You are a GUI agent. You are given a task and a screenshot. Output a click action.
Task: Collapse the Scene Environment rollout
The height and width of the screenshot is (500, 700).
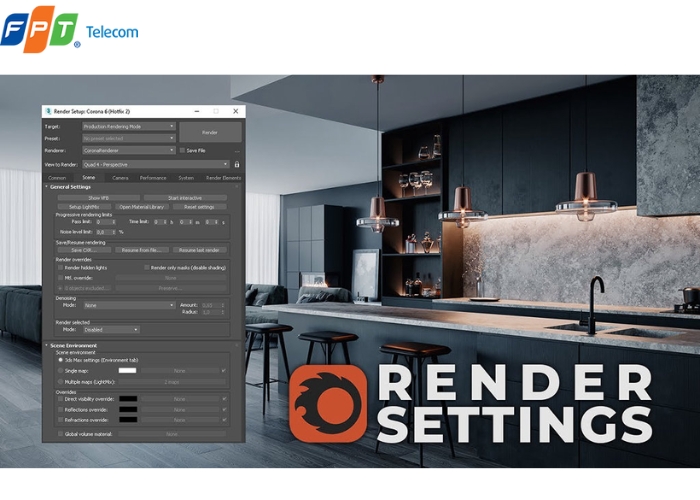tap(73, 345)
